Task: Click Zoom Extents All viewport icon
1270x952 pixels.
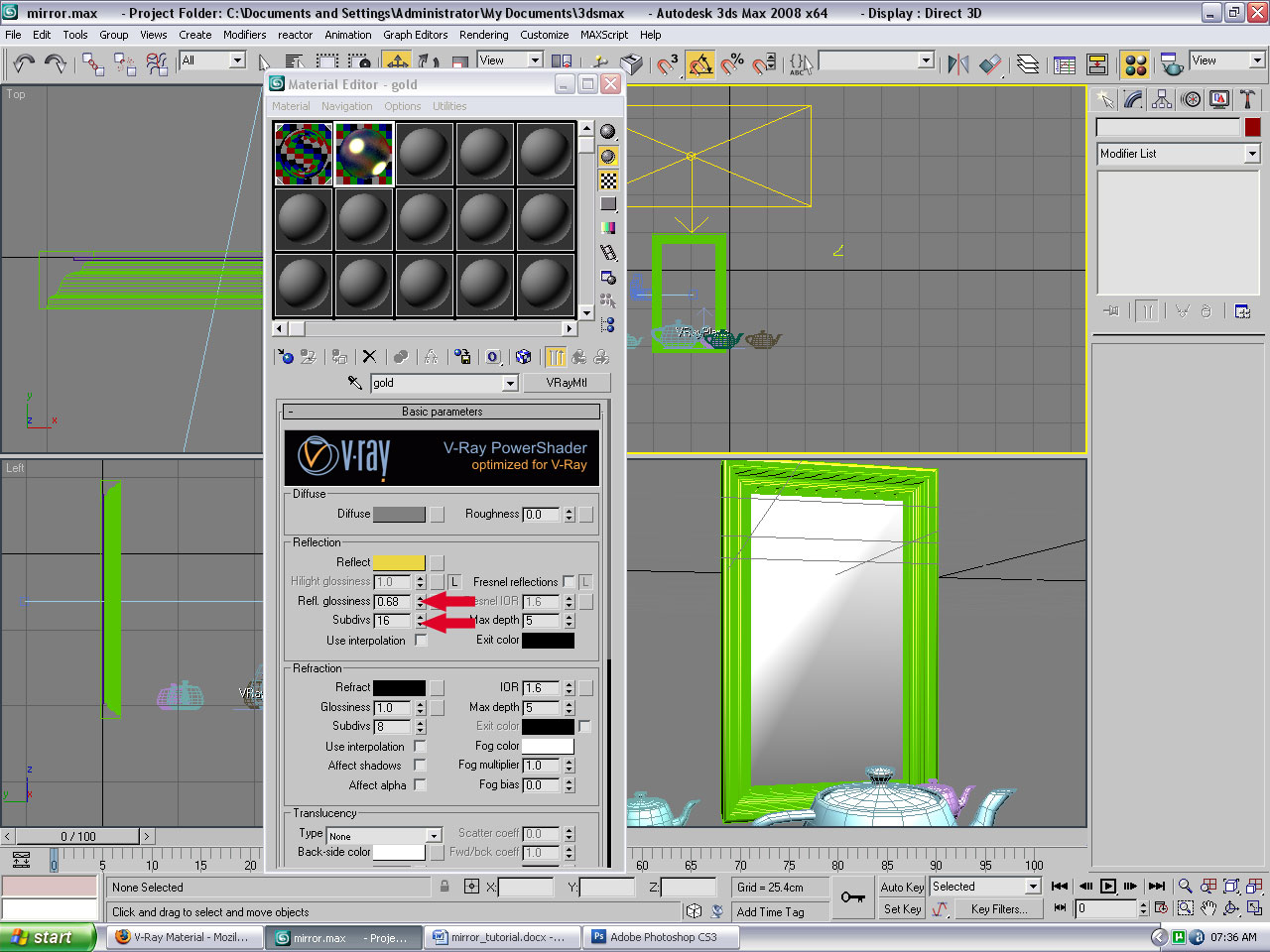Action: point(1254,887)
